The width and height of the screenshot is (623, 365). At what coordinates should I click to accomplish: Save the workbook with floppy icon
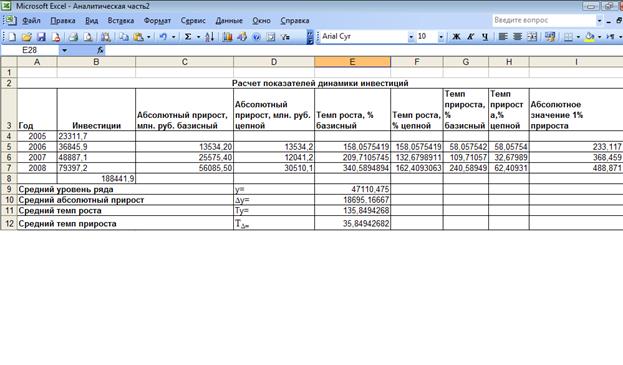(41, 37)
